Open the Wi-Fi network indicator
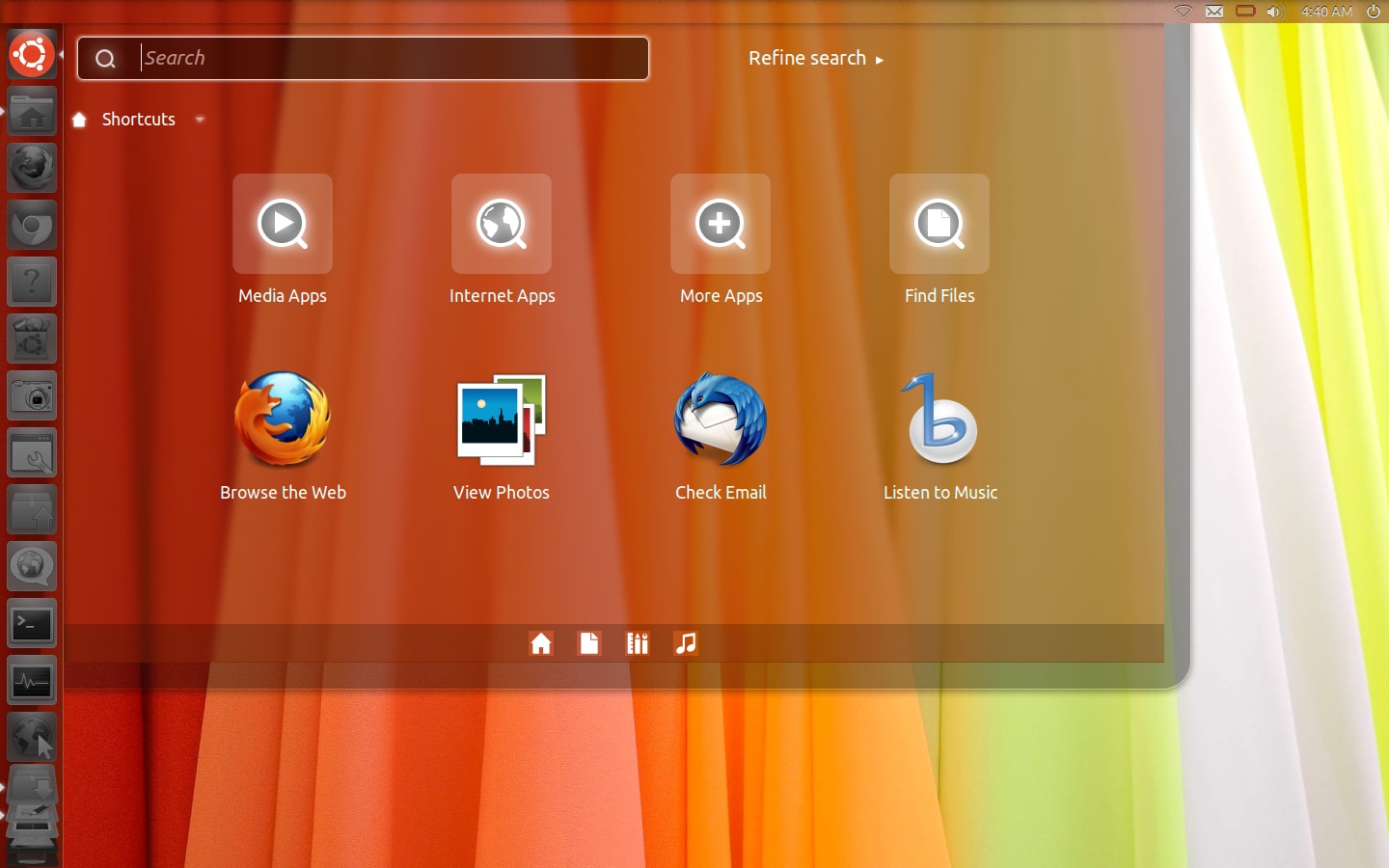Image resolution: width=1389 pixels, height=868 pixels. point(1184,12)
